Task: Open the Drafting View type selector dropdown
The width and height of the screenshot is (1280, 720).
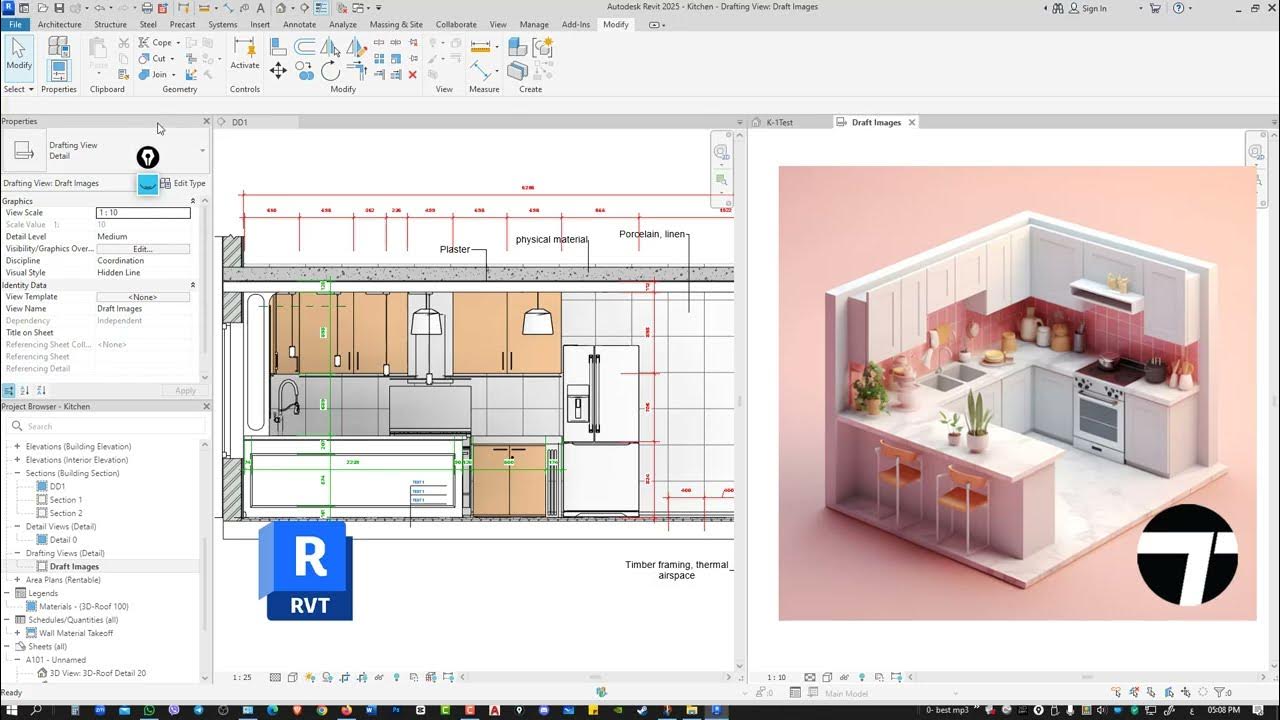Action: point(202,151)
